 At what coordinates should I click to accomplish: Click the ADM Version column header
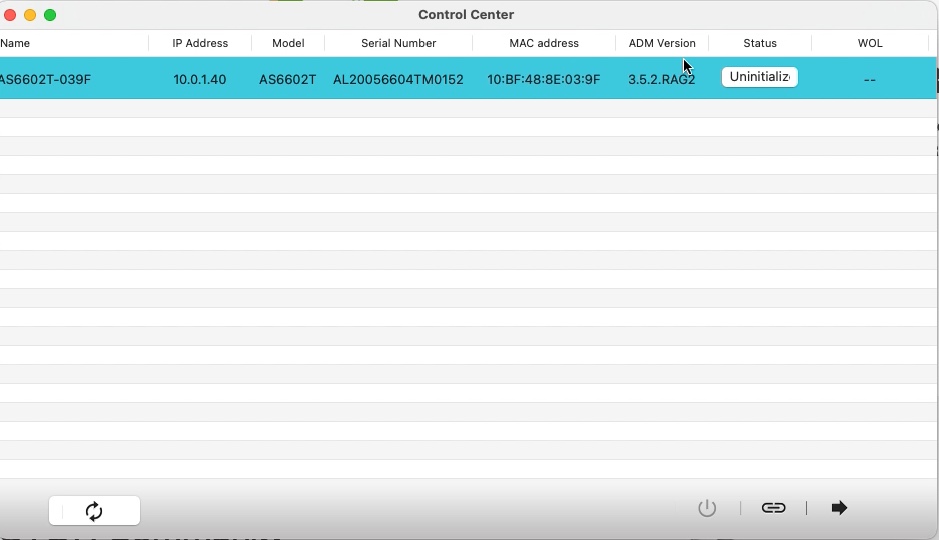(661, 43)
